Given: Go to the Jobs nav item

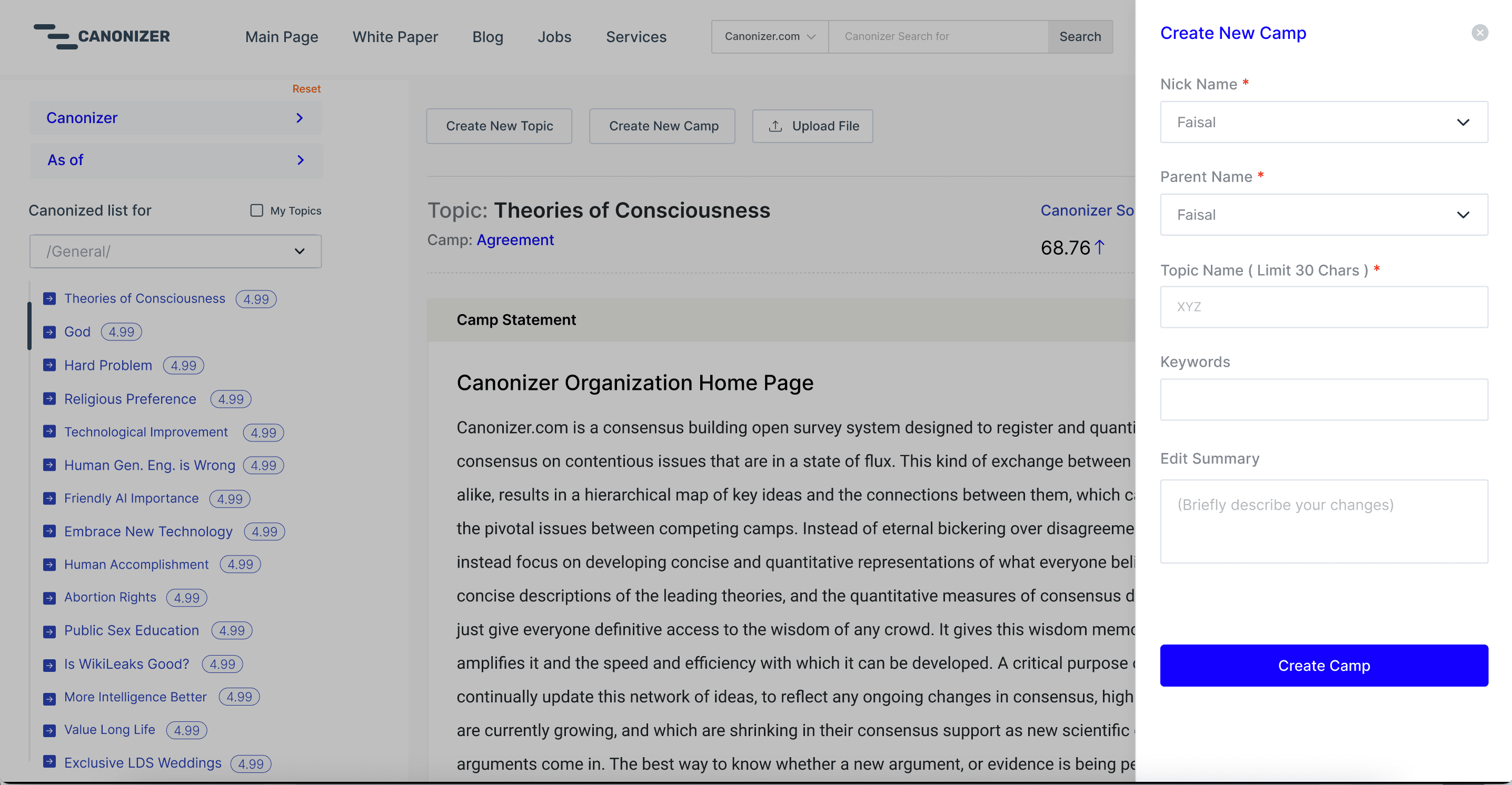Looking at the screenshot, I should click(x=554, y=37).
